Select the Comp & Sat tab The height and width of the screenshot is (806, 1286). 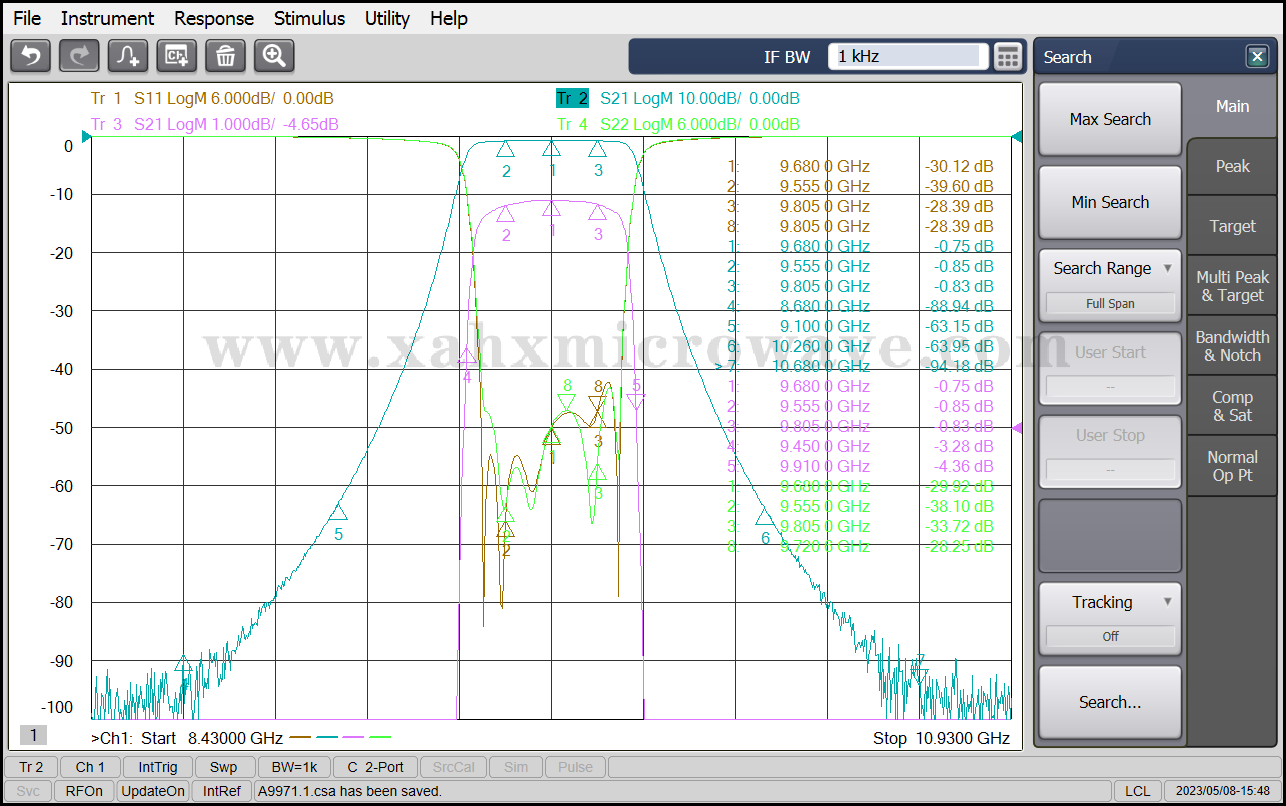tap(1232, 406)
